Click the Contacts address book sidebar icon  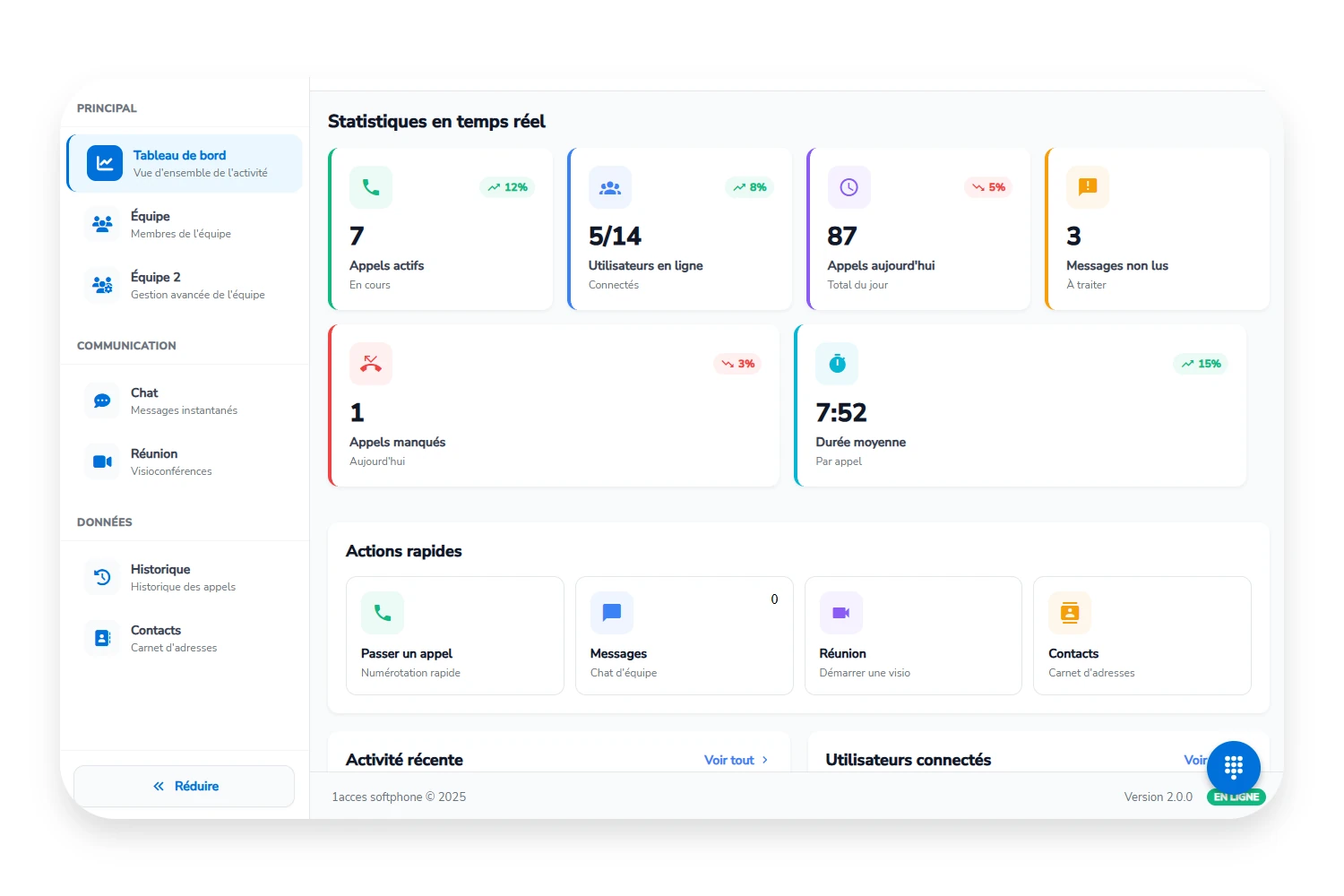(101, 637)
